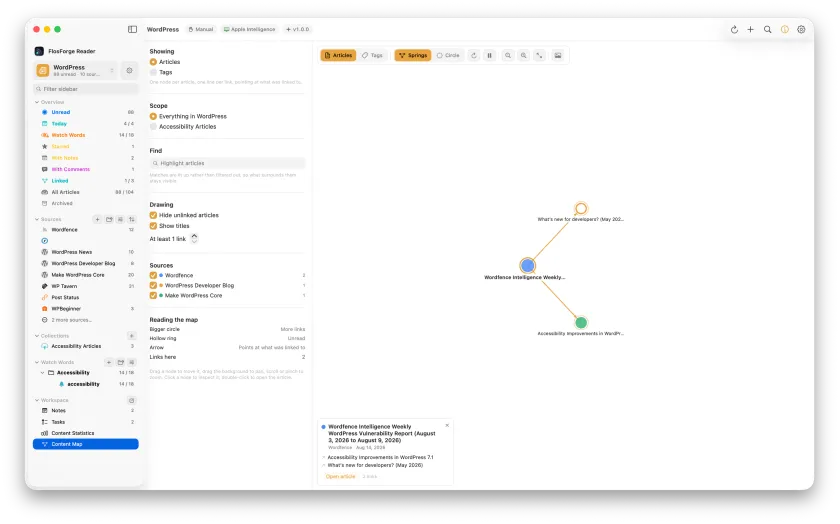
Task: Focus the Highlight articles find field
Action: point(228,163)
